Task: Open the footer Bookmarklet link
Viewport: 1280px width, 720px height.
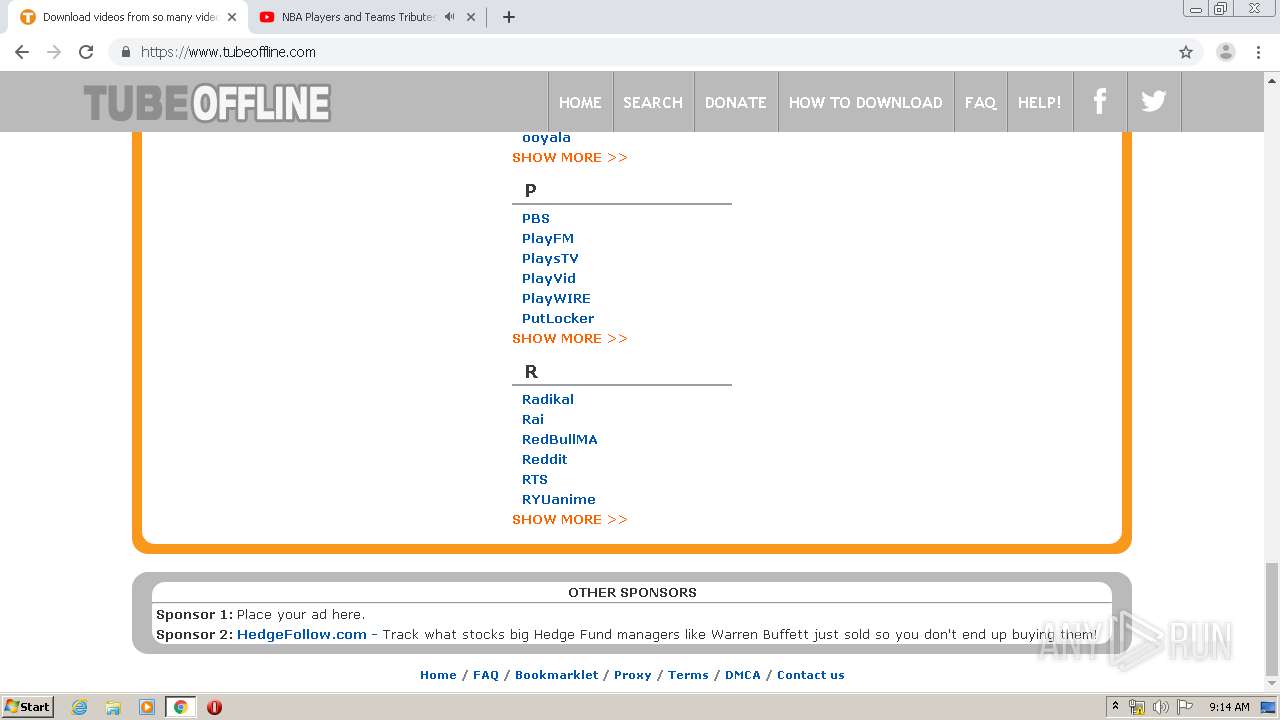Action: coord(557,675)
